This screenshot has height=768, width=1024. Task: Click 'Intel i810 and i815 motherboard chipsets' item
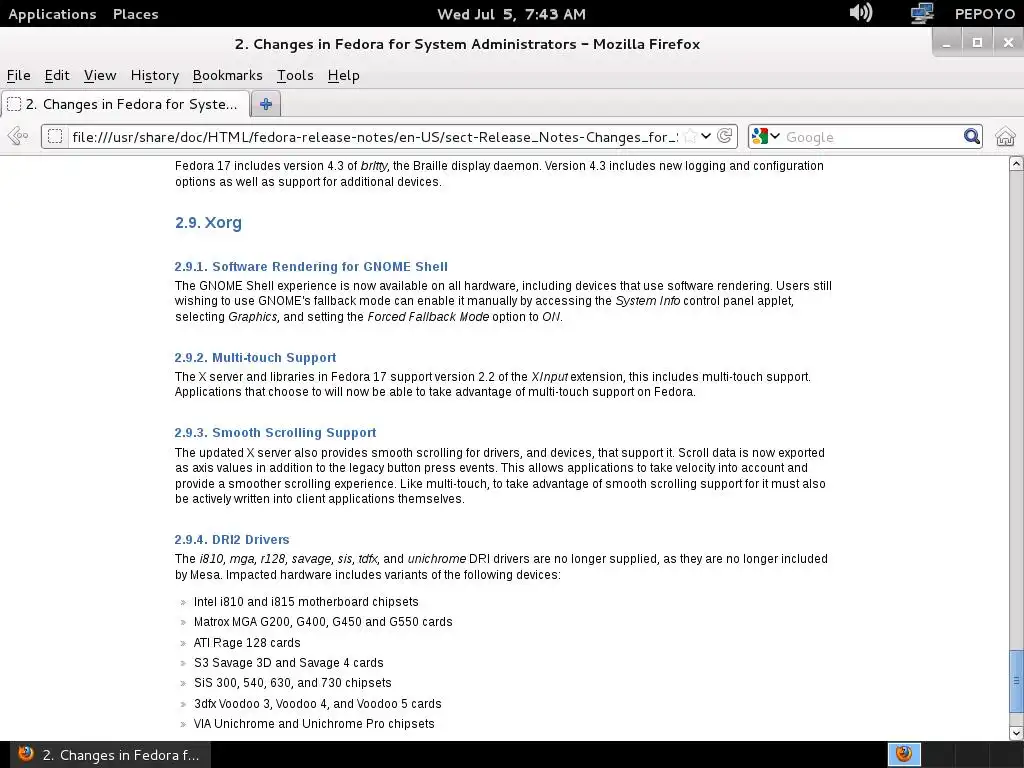(306, 601)
